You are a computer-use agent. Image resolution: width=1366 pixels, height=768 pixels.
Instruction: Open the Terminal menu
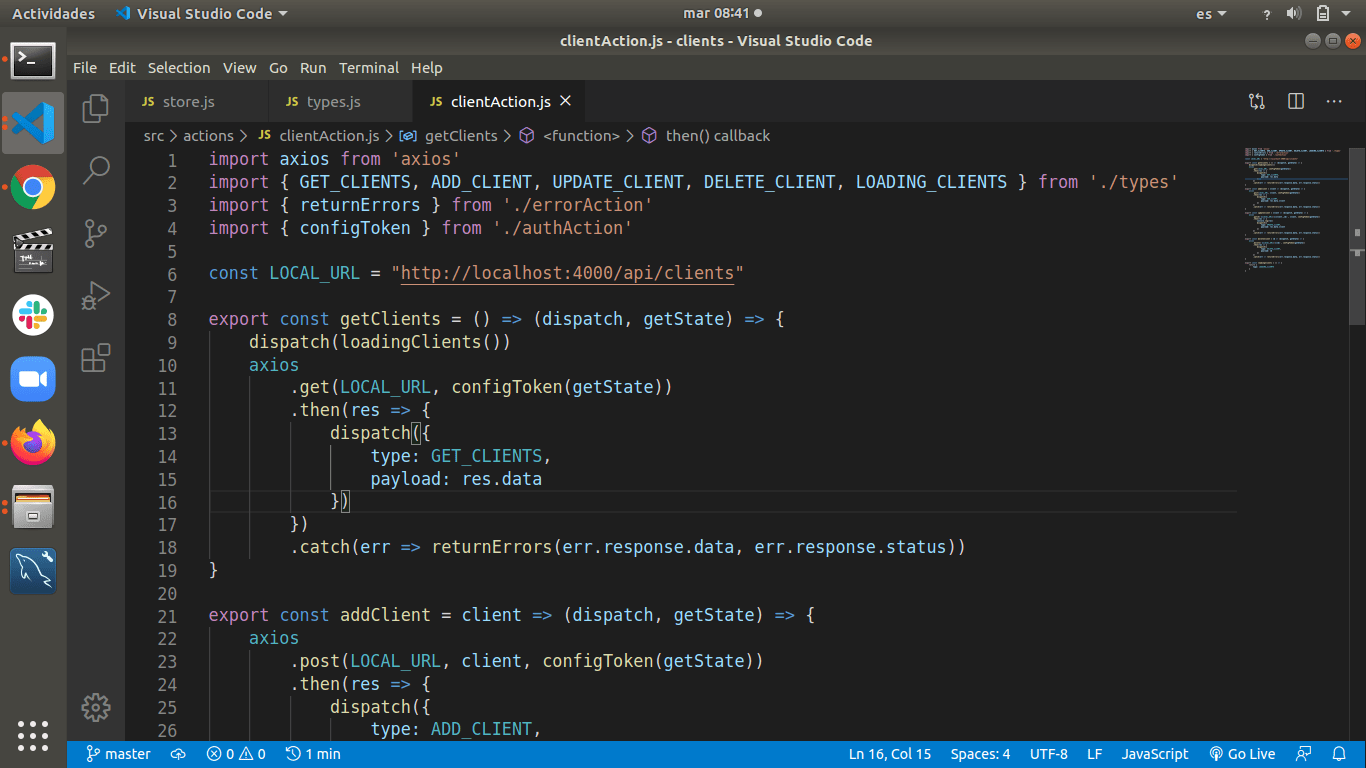coord(368,68)
